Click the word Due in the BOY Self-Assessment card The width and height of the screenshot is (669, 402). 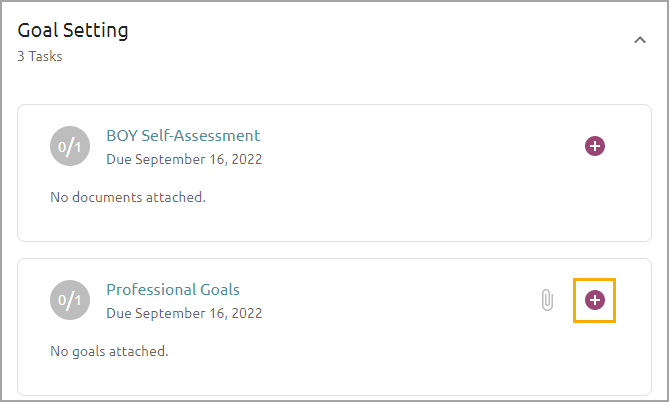119,159
